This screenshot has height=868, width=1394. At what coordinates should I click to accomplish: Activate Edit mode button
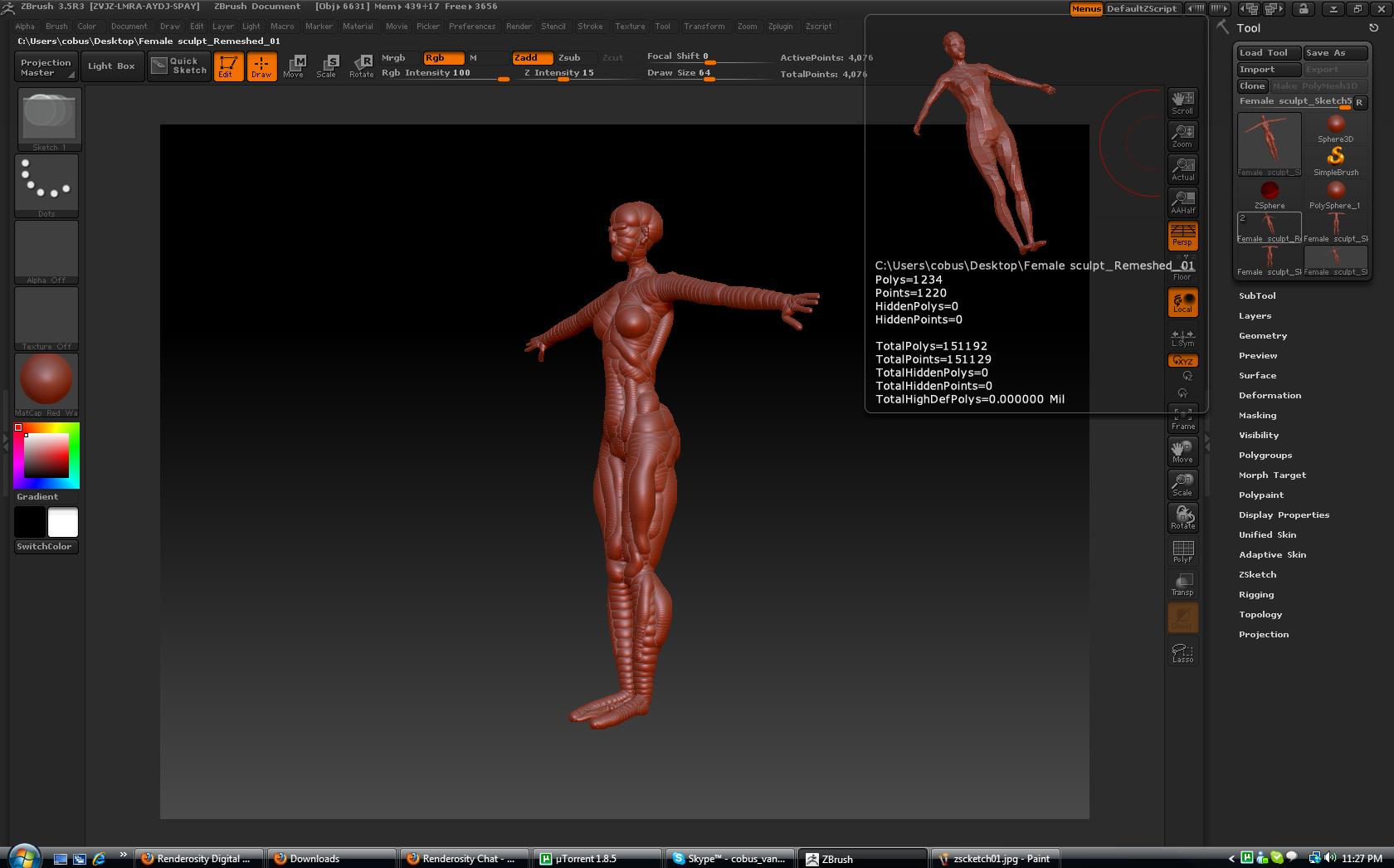coord(228,66)
